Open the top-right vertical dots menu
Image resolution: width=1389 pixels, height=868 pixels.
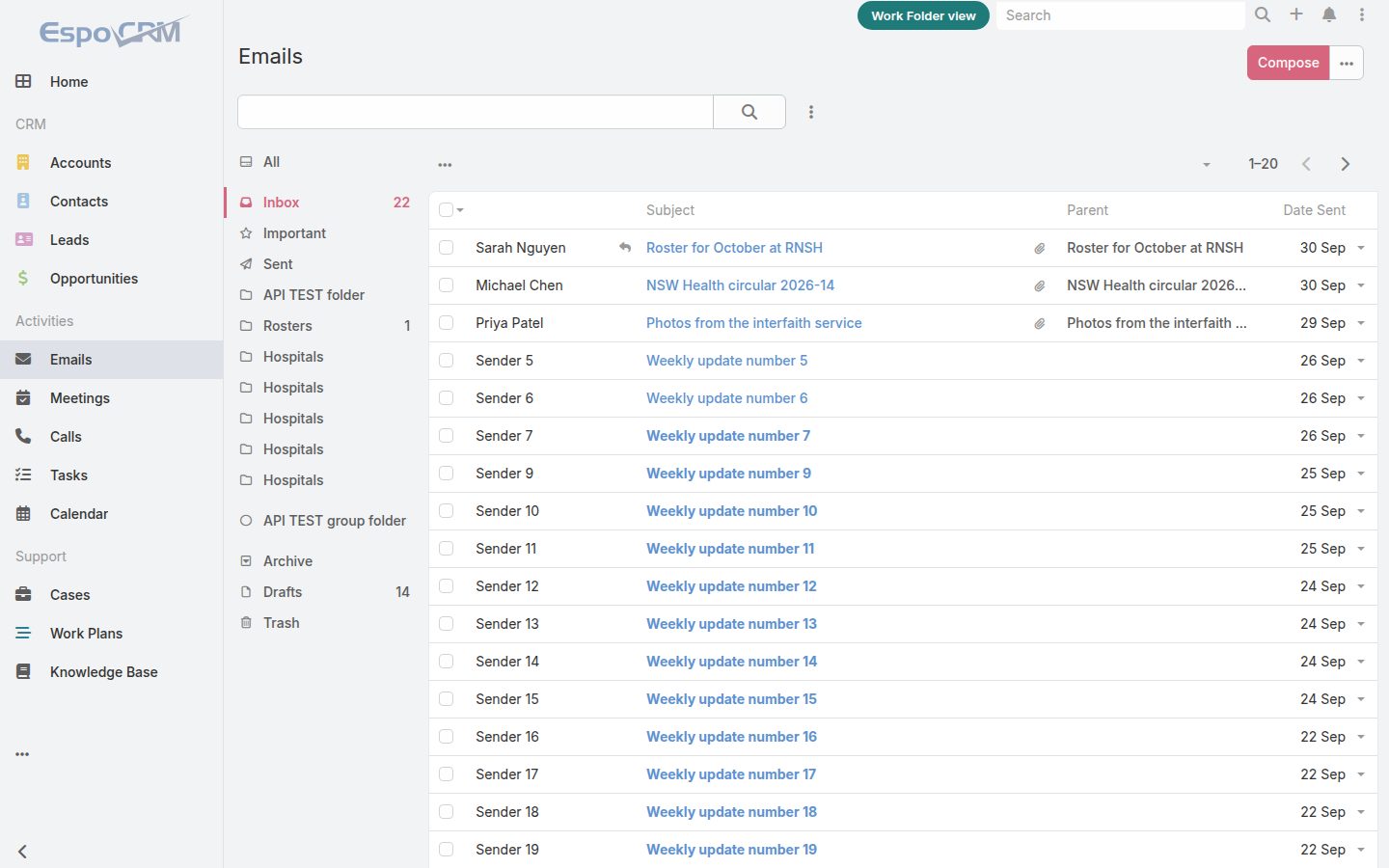point(1362,14)
